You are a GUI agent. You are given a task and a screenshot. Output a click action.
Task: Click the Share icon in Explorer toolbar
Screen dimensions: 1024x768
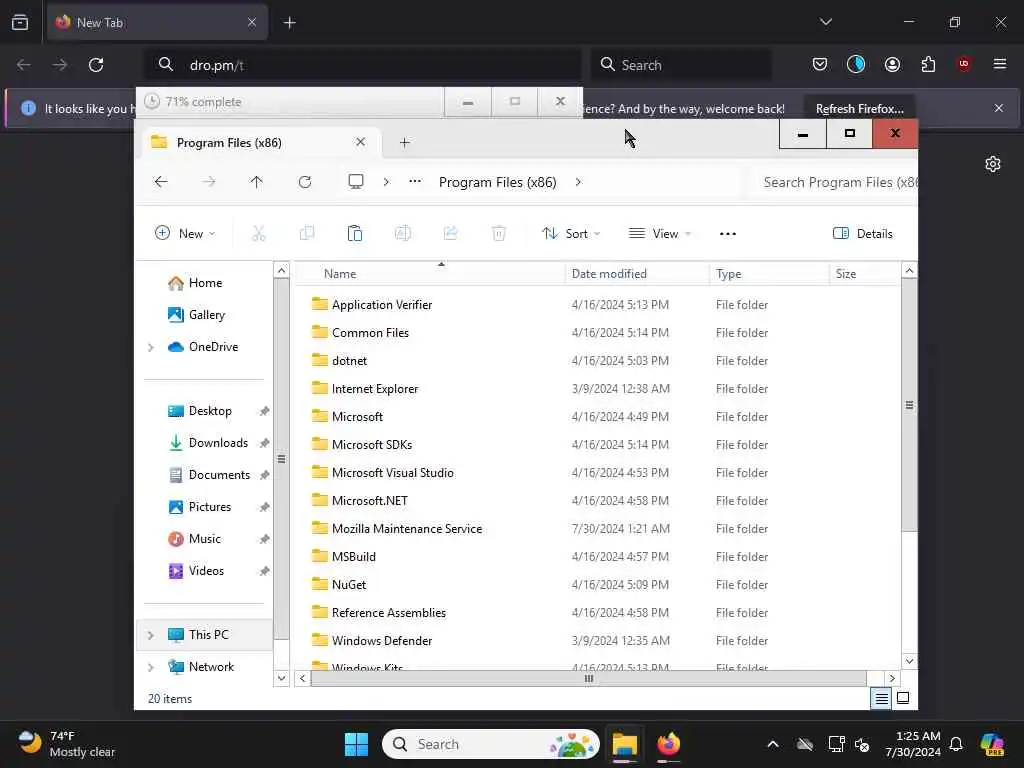pos(451,233)
